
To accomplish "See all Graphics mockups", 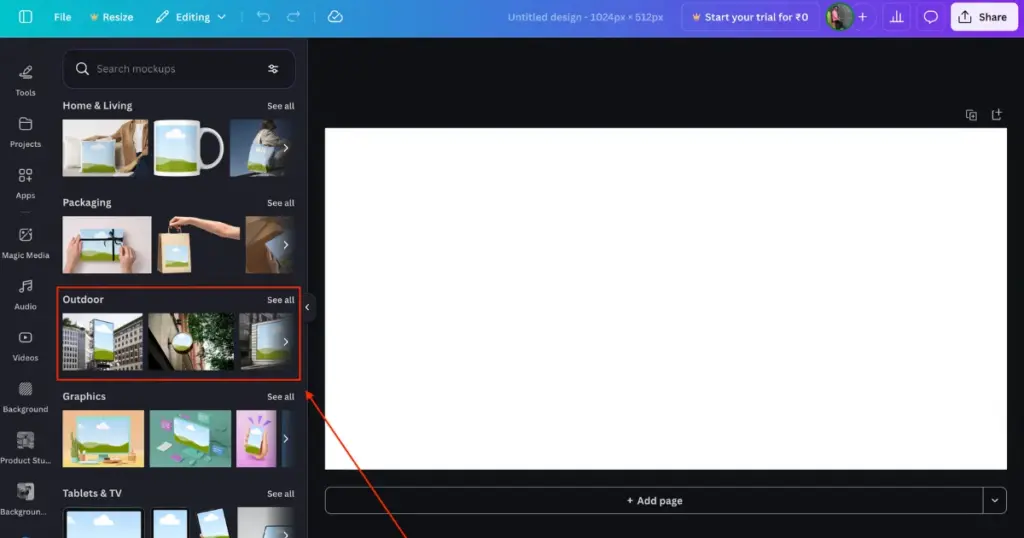I will click(280, 397).
